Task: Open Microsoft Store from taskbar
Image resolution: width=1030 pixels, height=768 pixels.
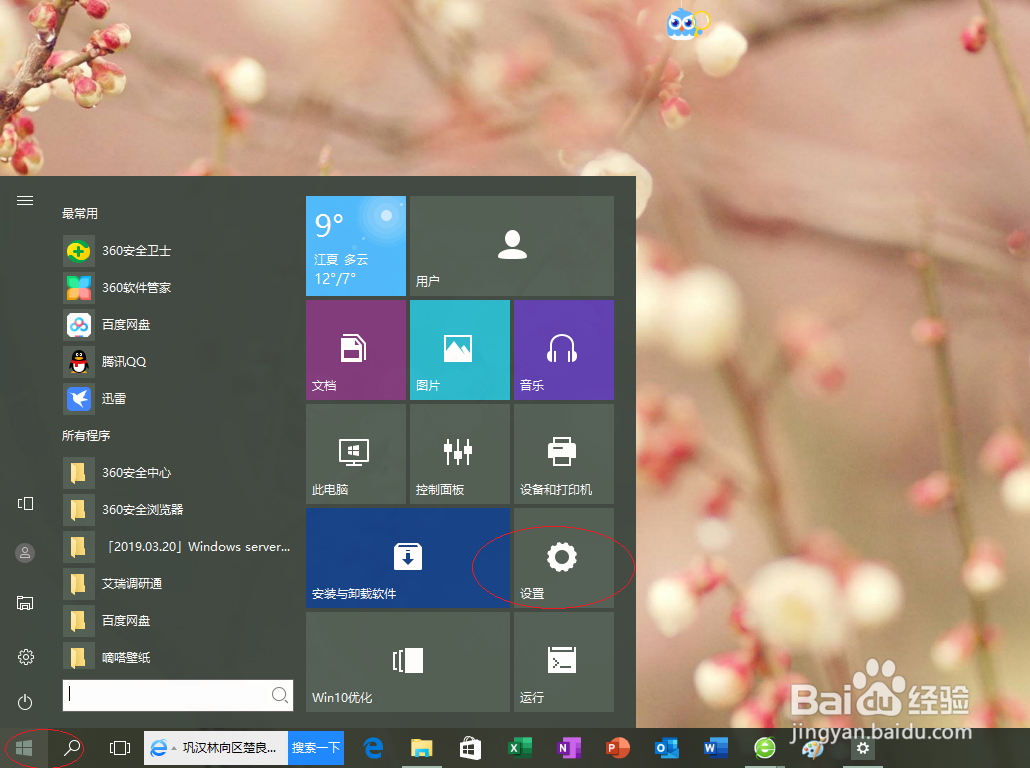Action: [x=470, y=748]
